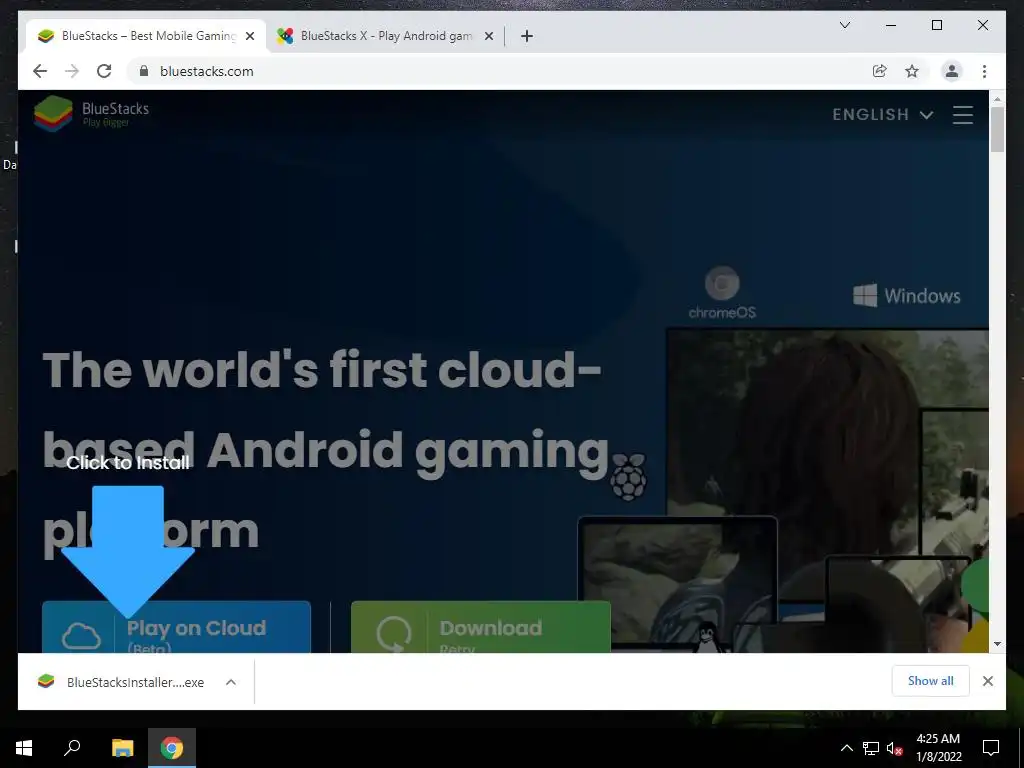The image size is (1024, 768).
Task: Select BlueStacks – Best Mobile Gaming tab
Action: (x=146, y=36)
